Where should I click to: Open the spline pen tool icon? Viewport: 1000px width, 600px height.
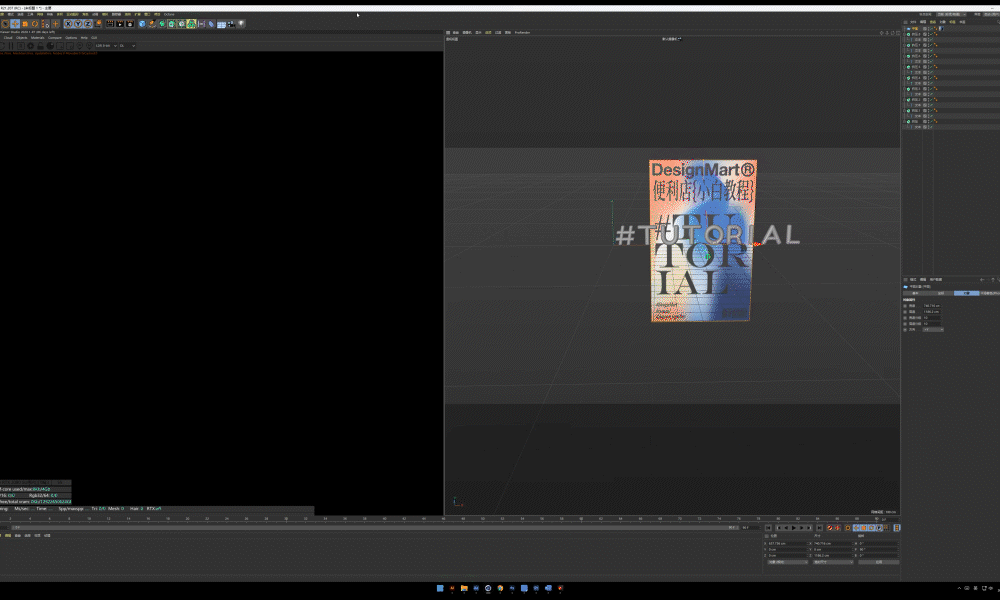click(152, 24)
